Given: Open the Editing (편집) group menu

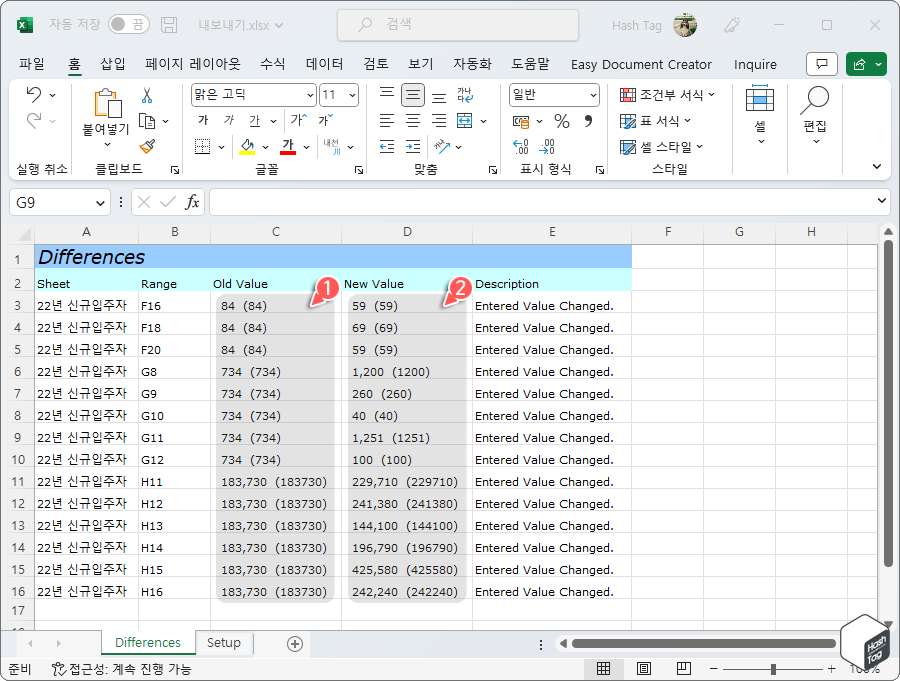Looking at the screenshot, I should (x=815, y=115).
